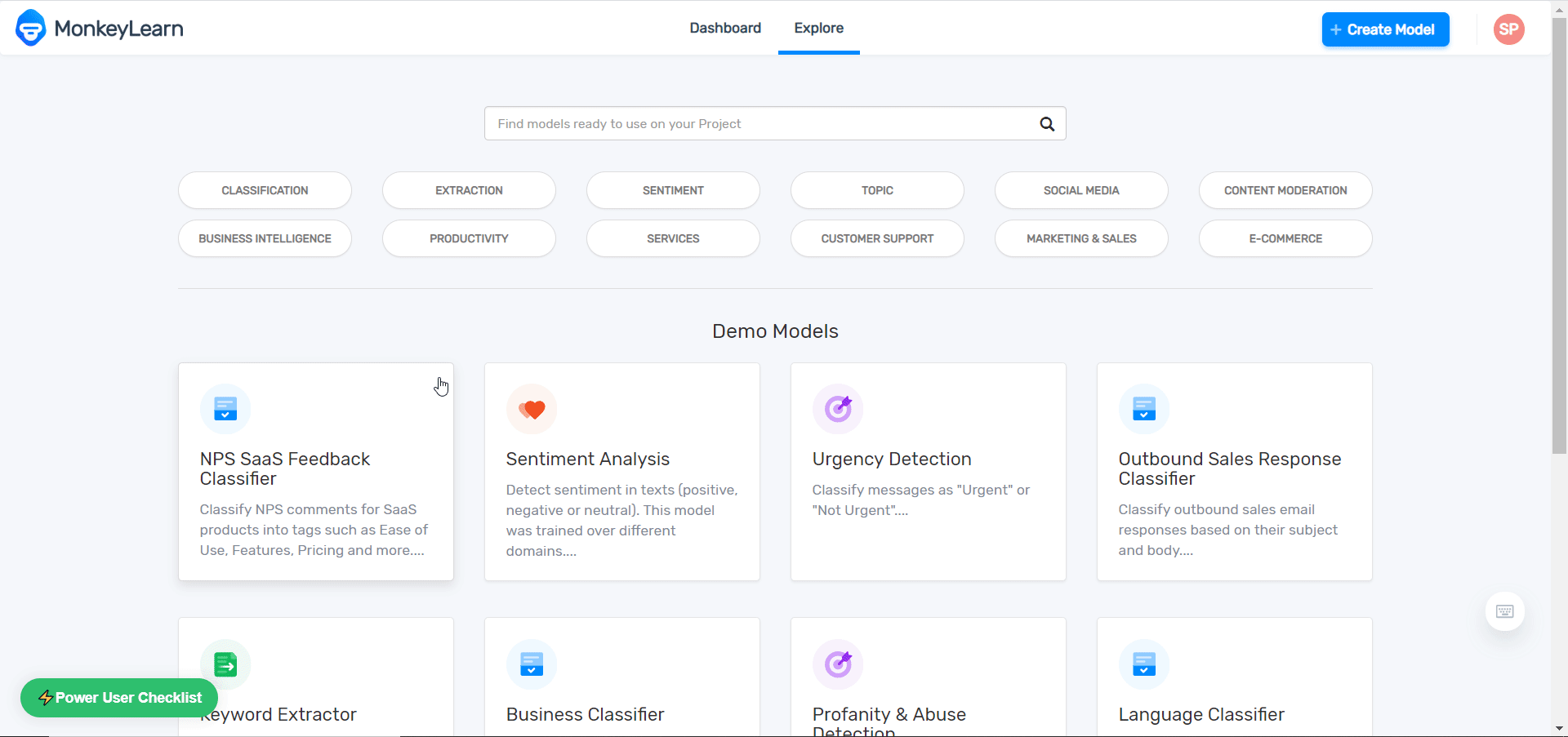Go to the Dashboard tab
This screenshot has width=1568, height=737.
pos(725,28)
